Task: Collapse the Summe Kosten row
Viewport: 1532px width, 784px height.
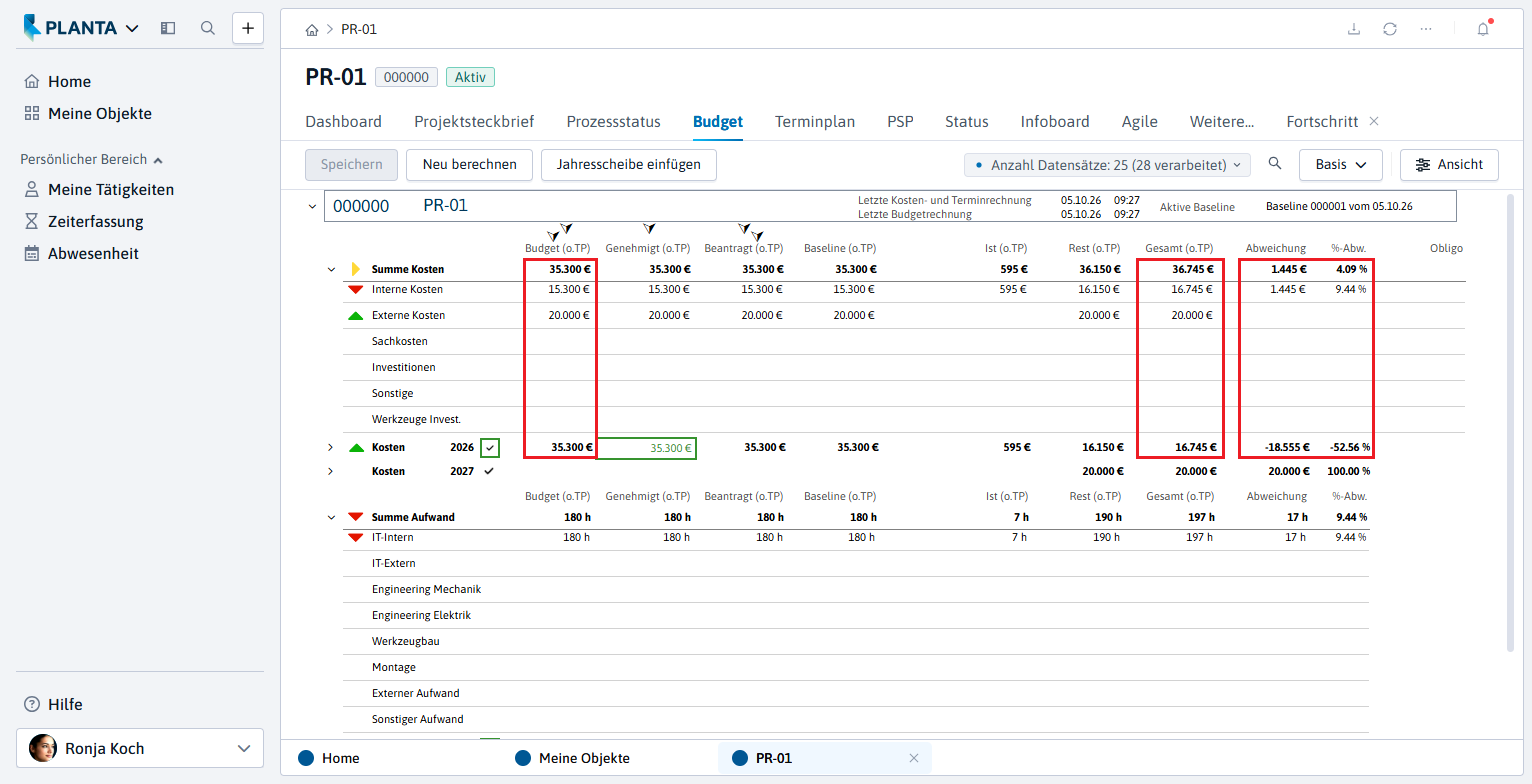Action: [331, 270]
